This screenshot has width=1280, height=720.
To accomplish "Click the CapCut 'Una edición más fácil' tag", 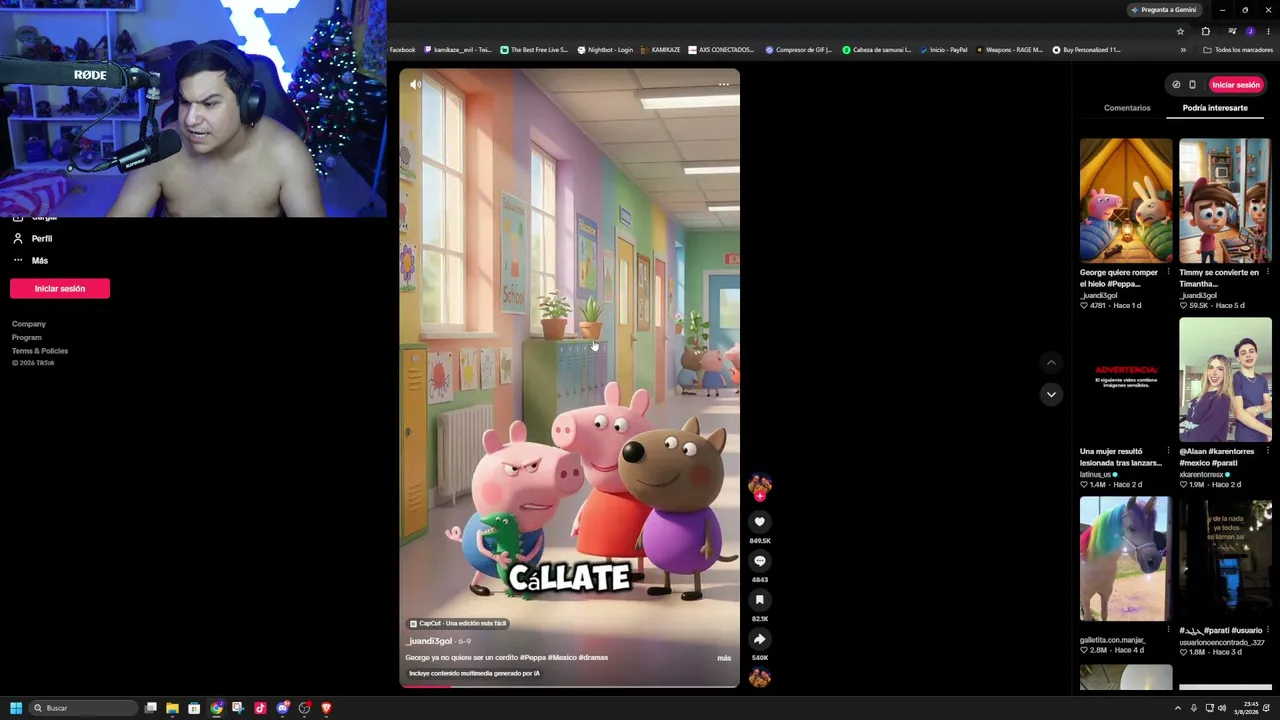I will 458,623.
